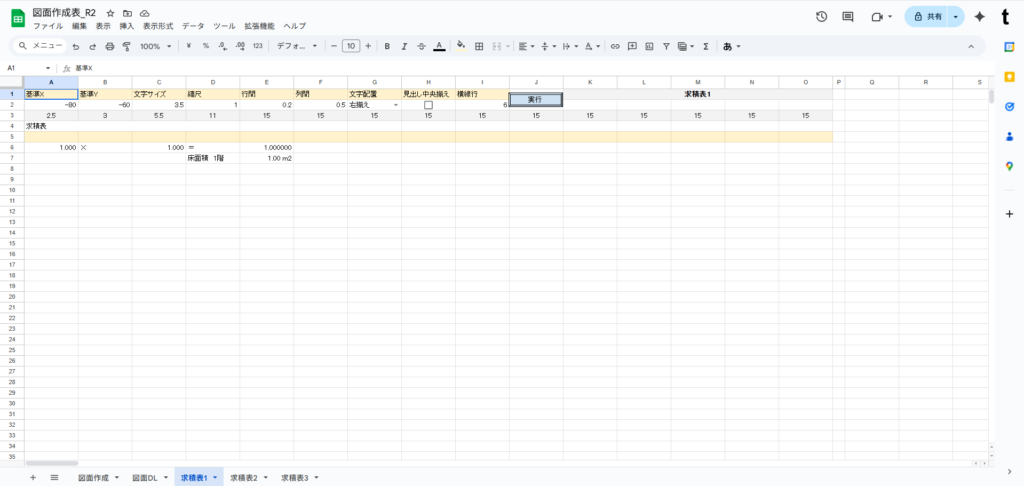
Task: Open Google Tasks side panel
Action: point(1010,106)
